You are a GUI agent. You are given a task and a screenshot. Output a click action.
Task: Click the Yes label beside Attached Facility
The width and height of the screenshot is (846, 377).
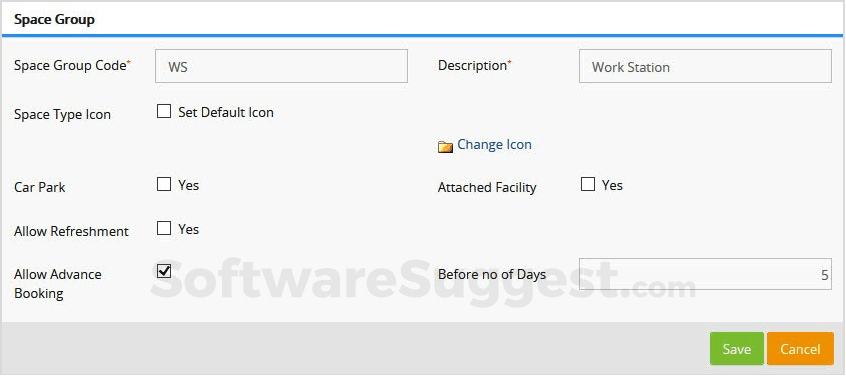[x=612, y=185]
